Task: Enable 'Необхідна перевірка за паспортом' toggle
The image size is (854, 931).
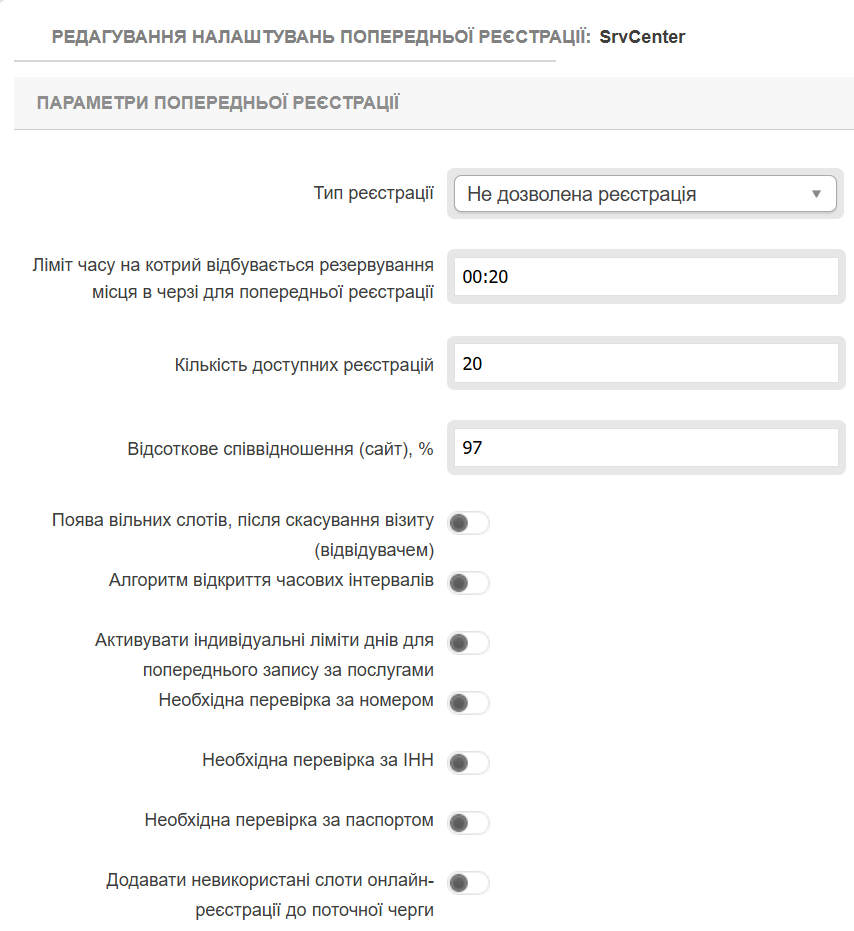Action: click(468, 823)
